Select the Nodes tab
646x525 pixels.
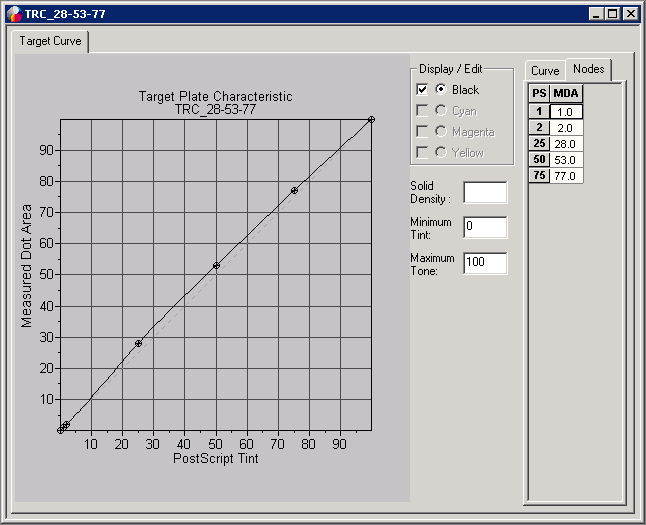coord(588,69)
